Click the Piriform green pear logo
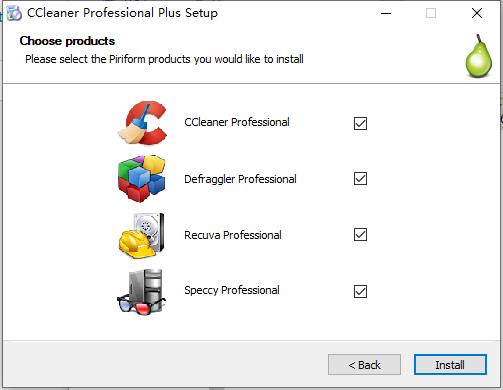The height and width of the screenshot is (390, 503). pyautogui.click(x=479, y=56)
